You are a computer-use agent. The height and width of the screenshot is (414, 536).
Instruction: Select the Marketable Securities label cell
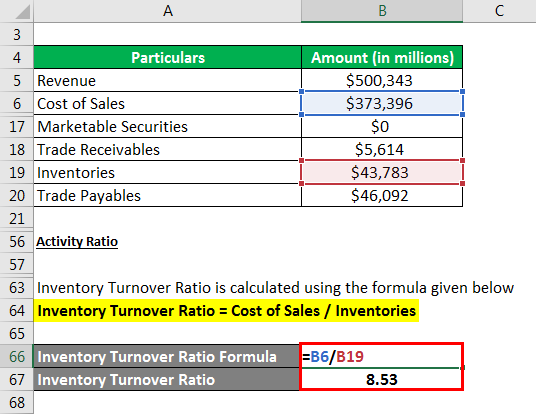pos(168,126)
